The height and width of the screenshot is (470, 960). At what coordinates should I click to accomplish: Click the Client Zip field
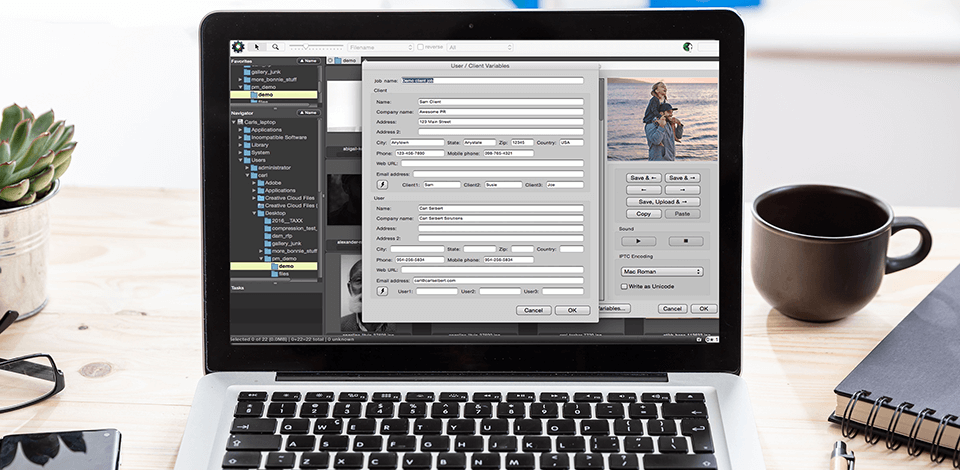coord(522,143)
